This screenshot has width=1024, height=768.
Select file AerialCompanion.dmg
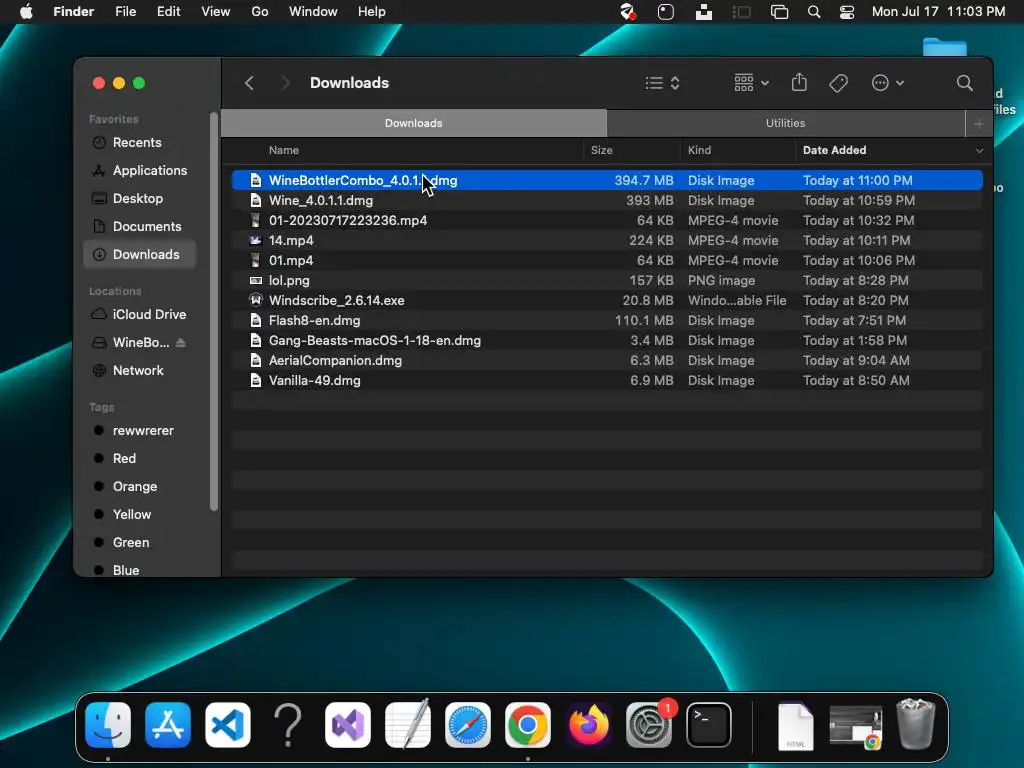tap(607, 360)
